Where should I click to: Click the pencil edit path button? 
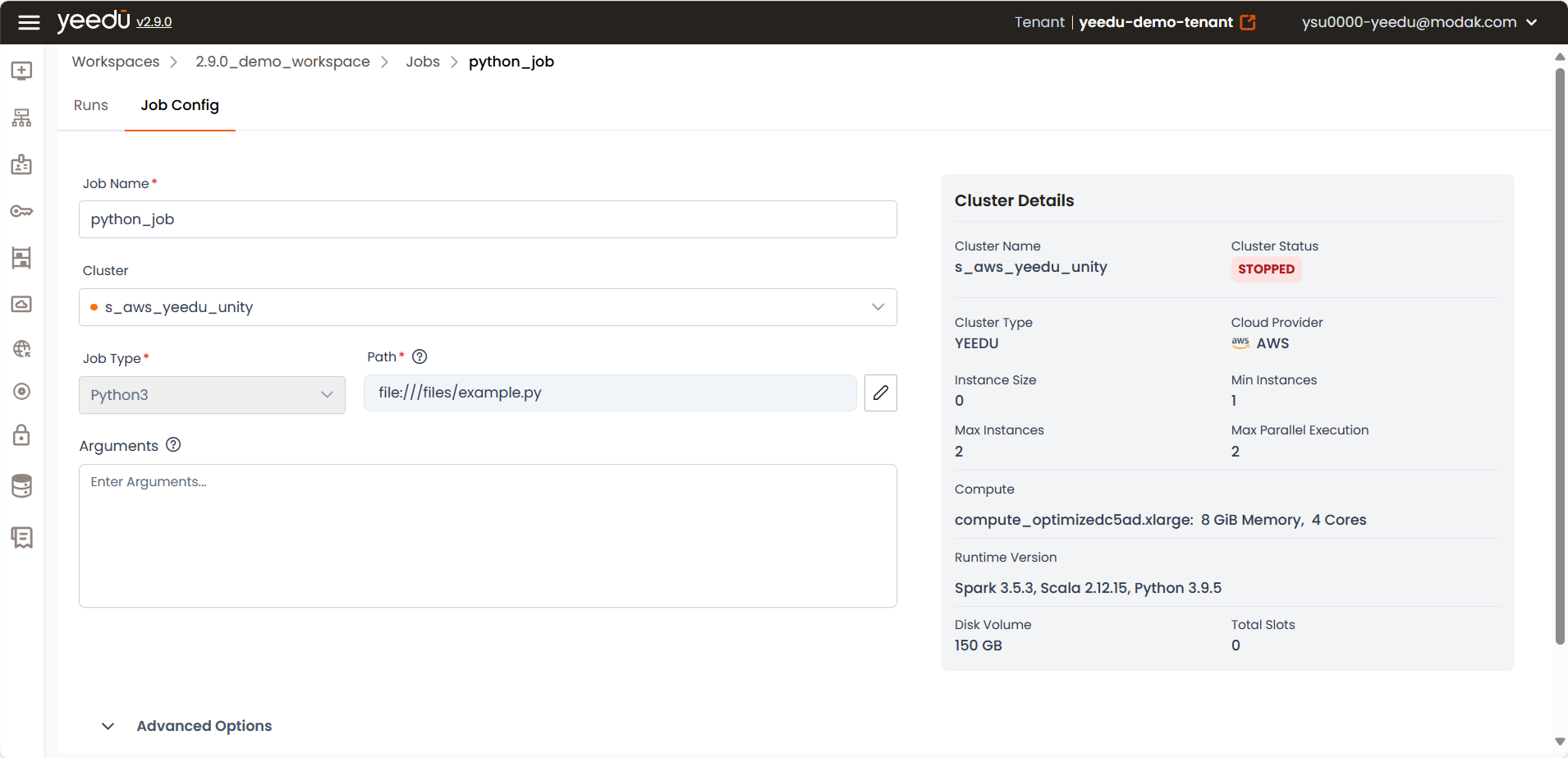coord(881,393)
